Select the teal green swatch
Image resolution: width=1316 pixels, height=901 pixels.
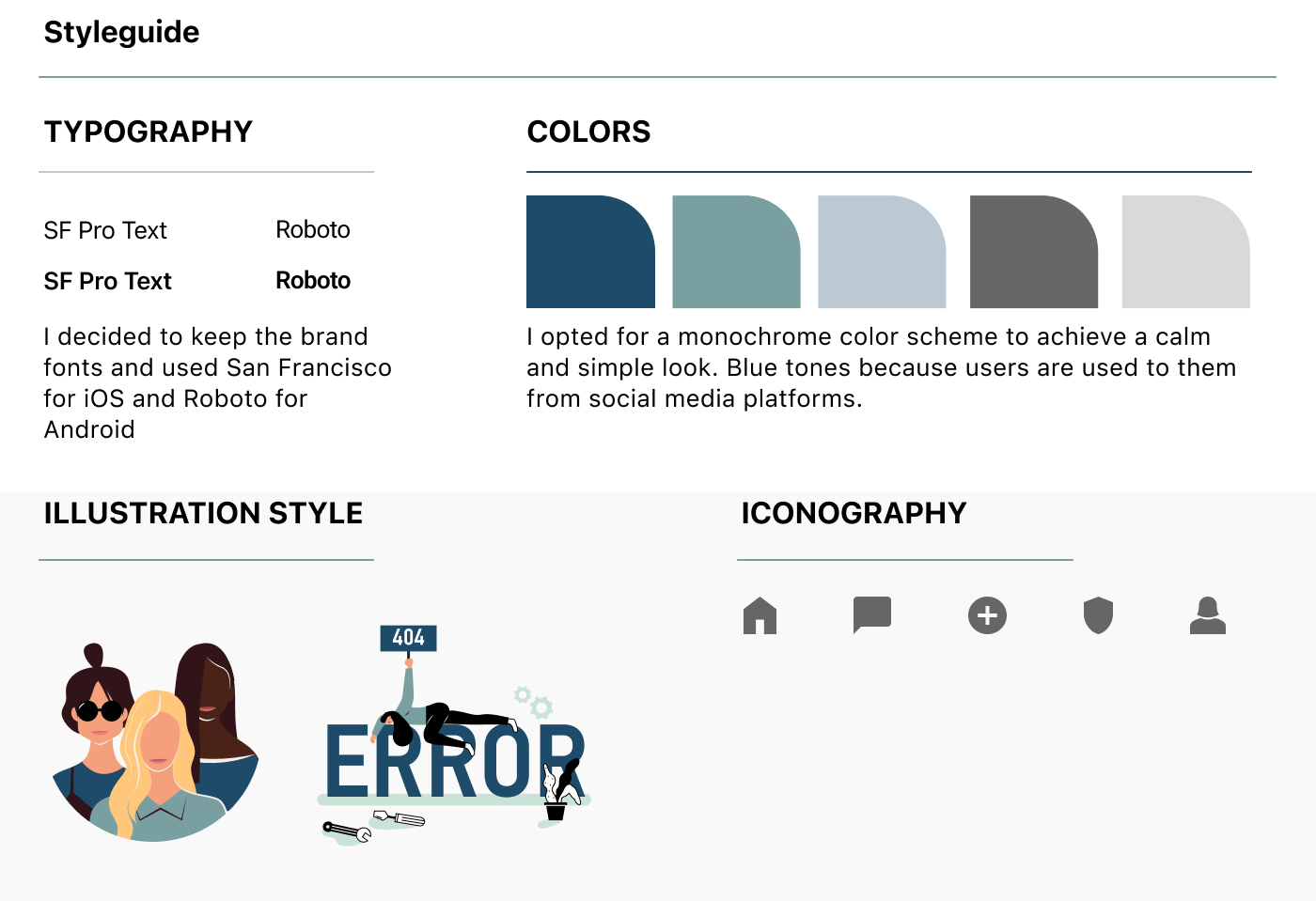[x=736, y=252]
